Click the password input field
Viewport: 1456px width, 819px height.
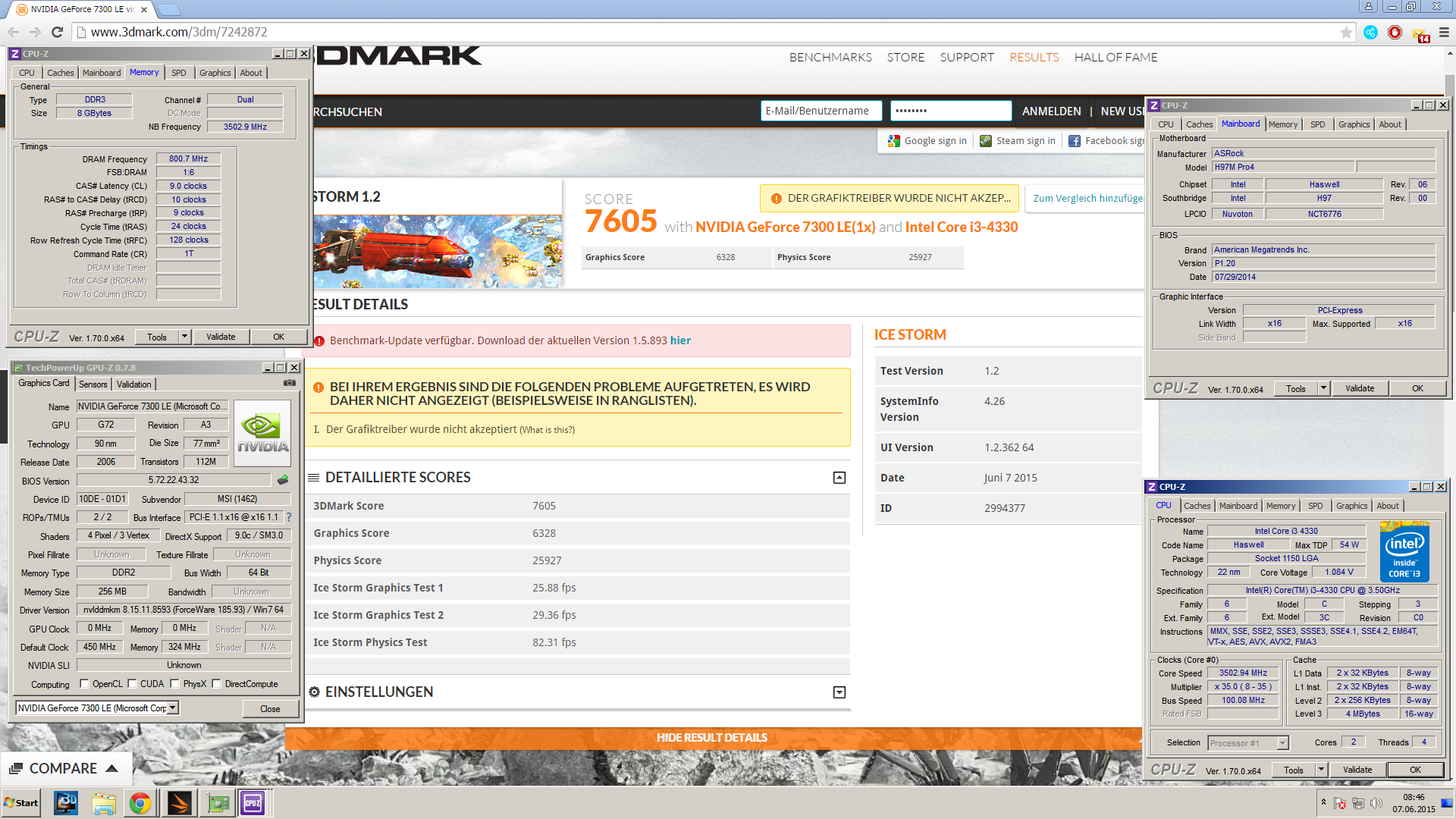pos(950,111)
